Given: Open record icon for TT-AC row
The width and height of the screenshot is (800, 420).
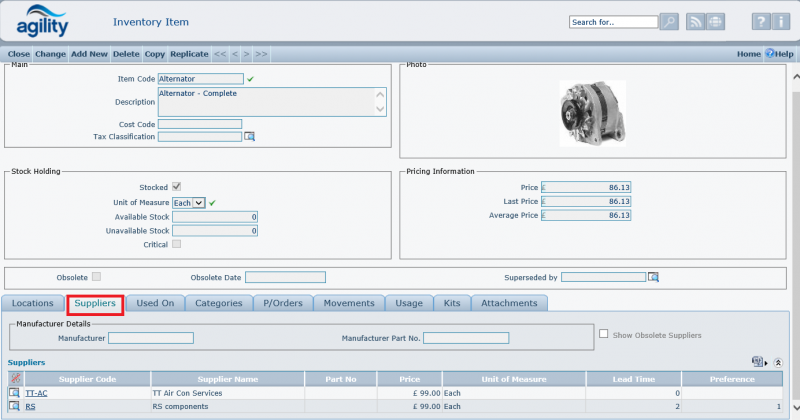Looking at the screenshot, I should coord(15,393).
